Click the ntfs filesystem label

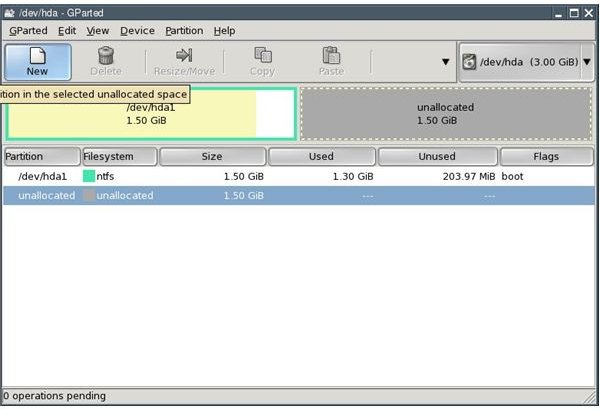click(x=105, y=176)
